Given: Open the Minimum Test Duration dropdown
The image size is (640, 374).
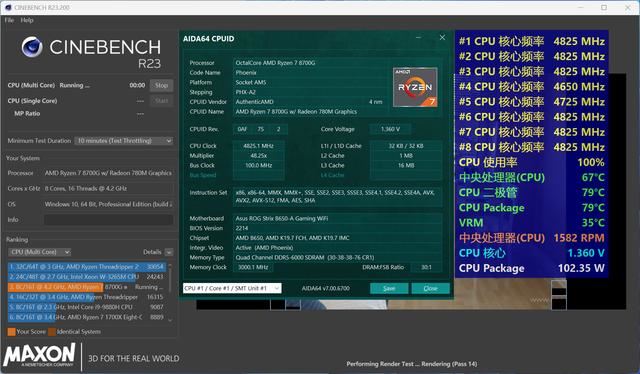Looking at the screenshot, I should pyautogui.click(x=124, y=141).
